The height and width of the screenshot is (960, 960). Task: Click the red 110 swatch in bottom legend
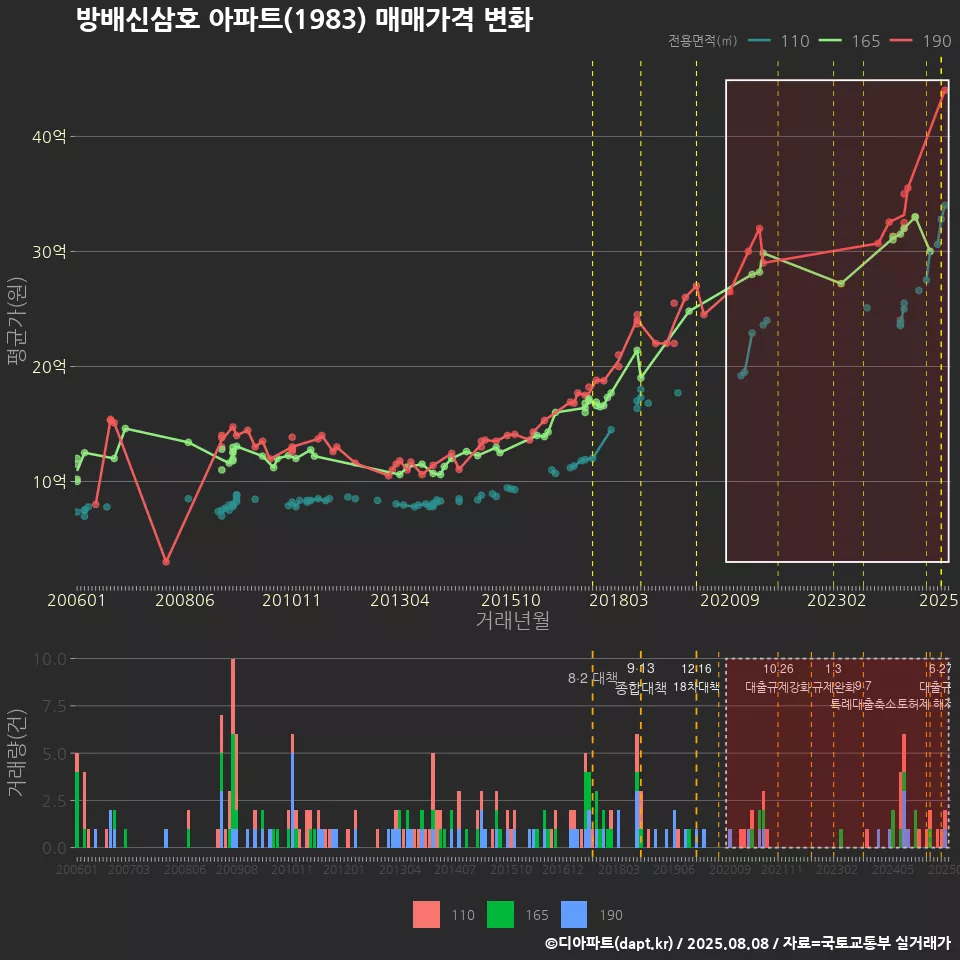tap(427, 915)
